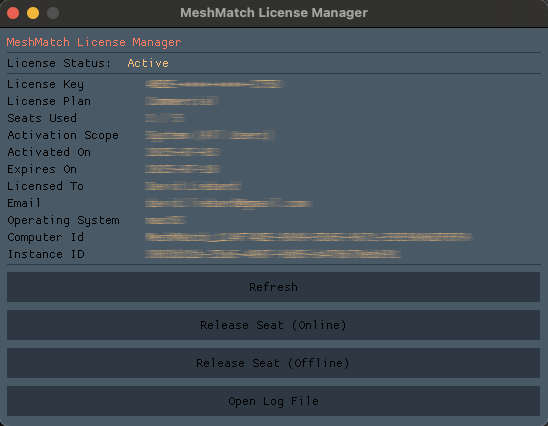548x426 pixels.
Task: Minimize the window with yellow button
Action: pyautogui.click(x=33, y=13)
